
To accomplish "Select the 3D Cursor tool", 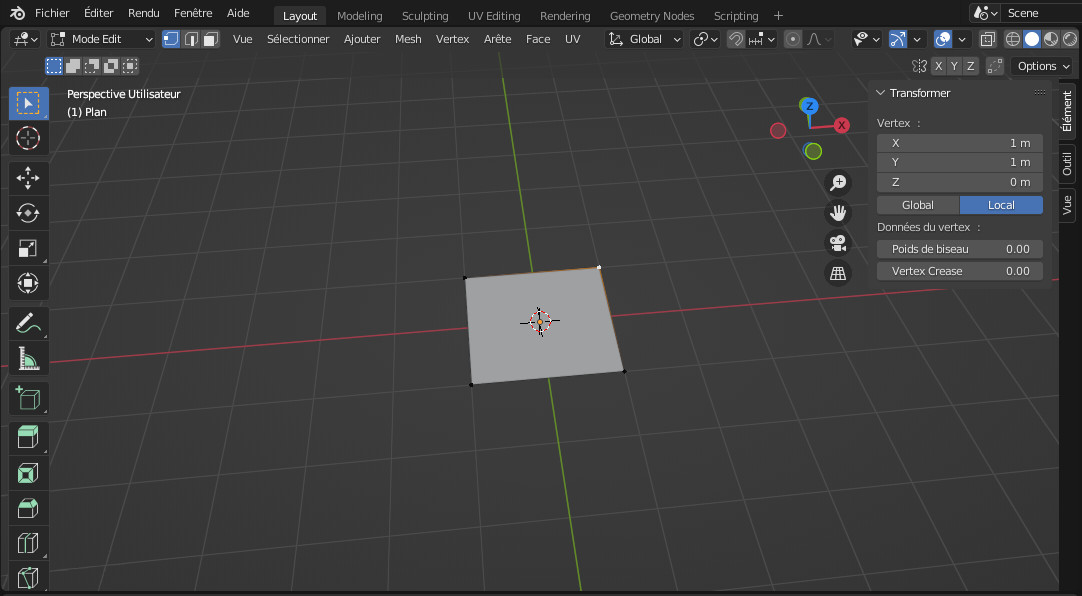I will click(28, 138).
